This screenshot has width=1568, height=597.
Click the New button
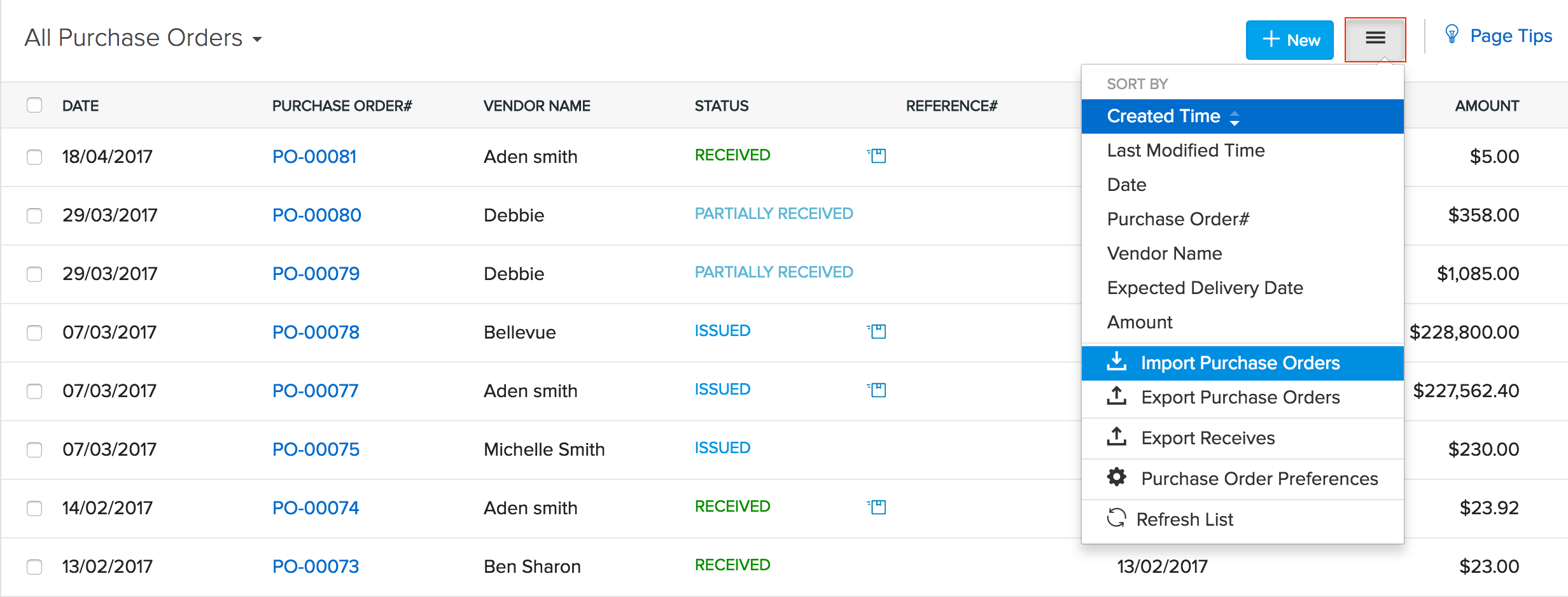(x=1289, y=39)
